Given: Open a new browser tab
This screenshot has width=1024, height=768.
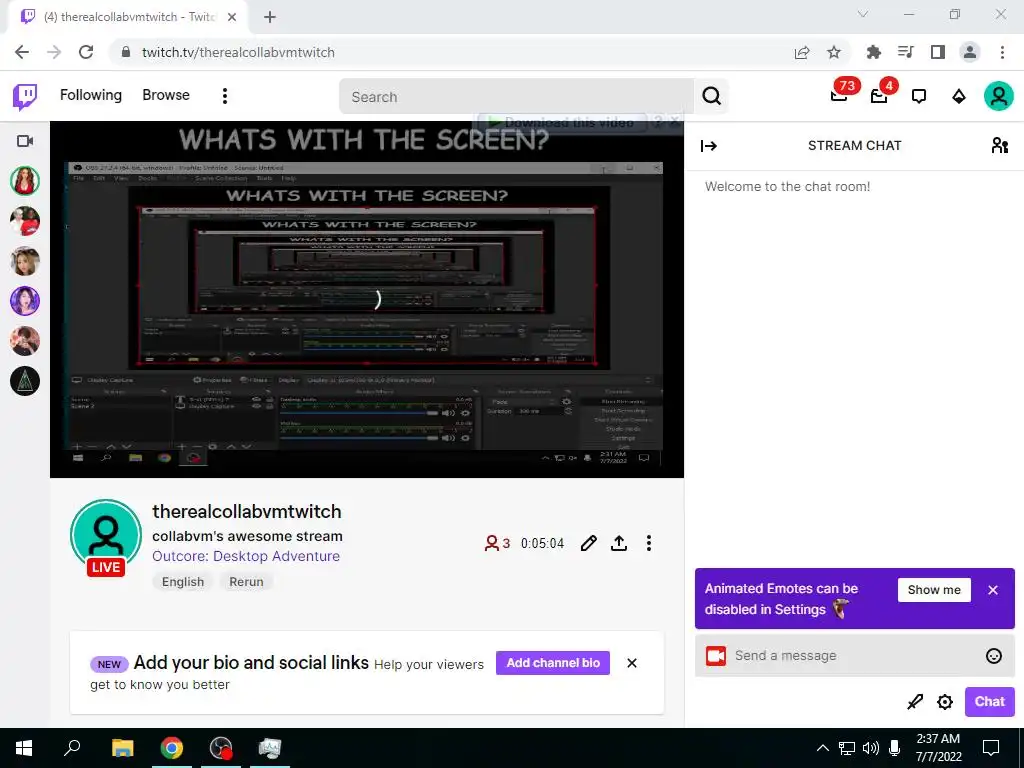Looking at the screenshot, I should pos(270,18).
